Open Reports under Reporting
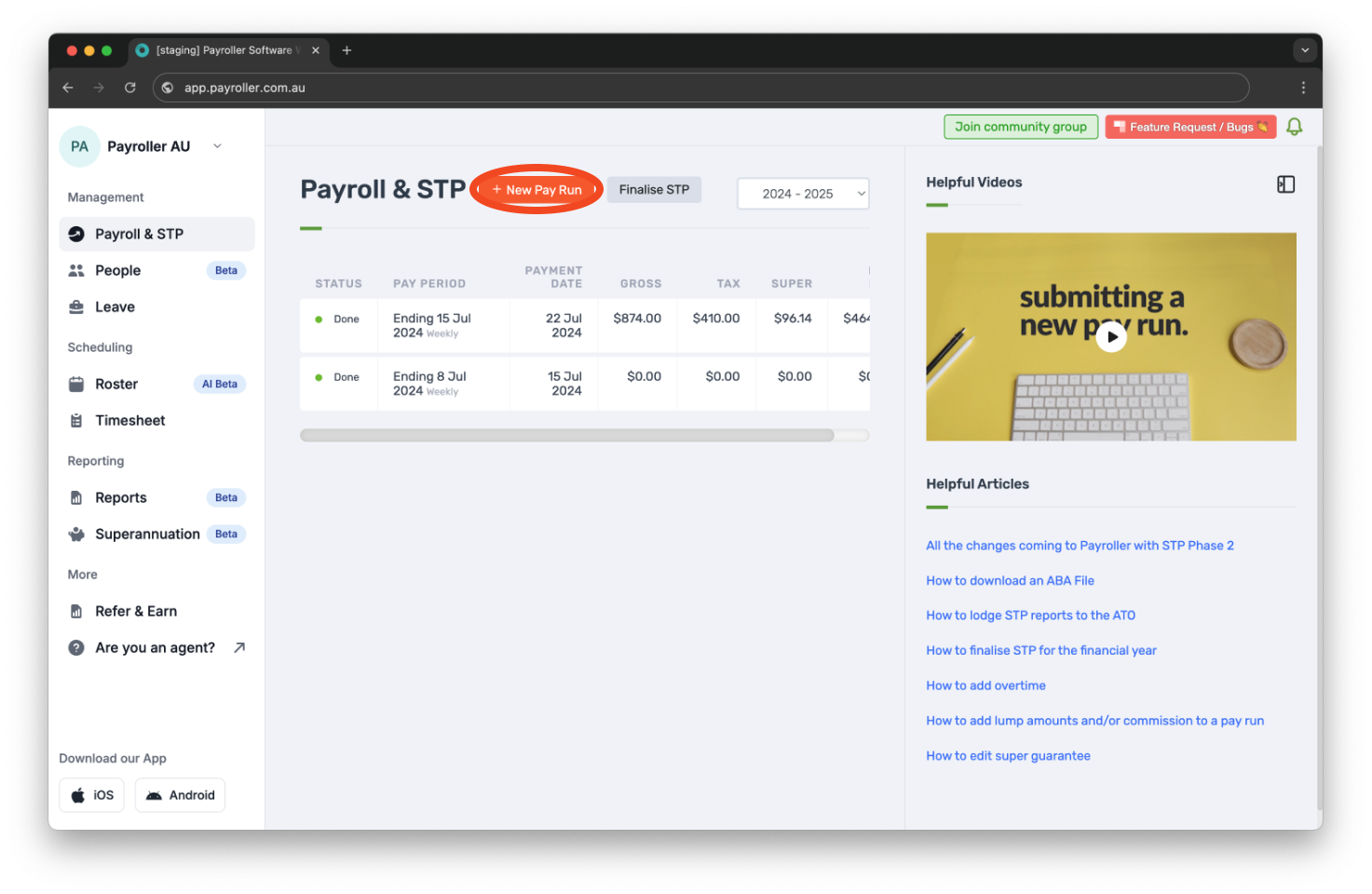 120,497
